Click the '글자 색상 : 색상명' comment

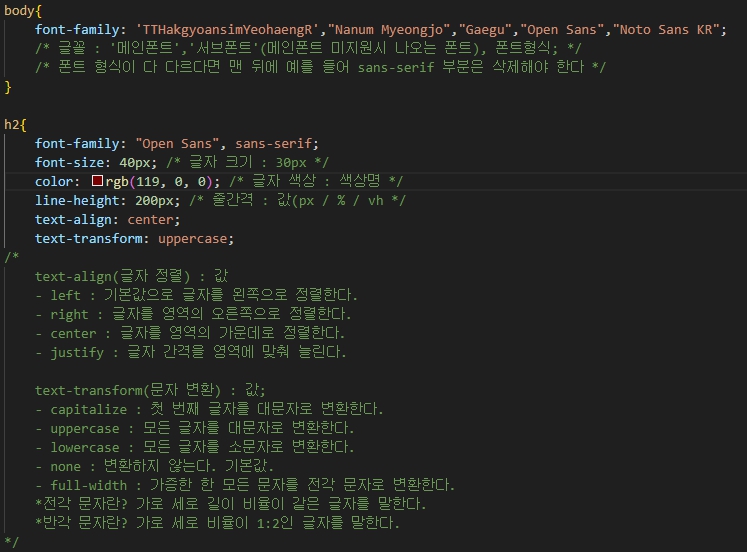(316, 181)
